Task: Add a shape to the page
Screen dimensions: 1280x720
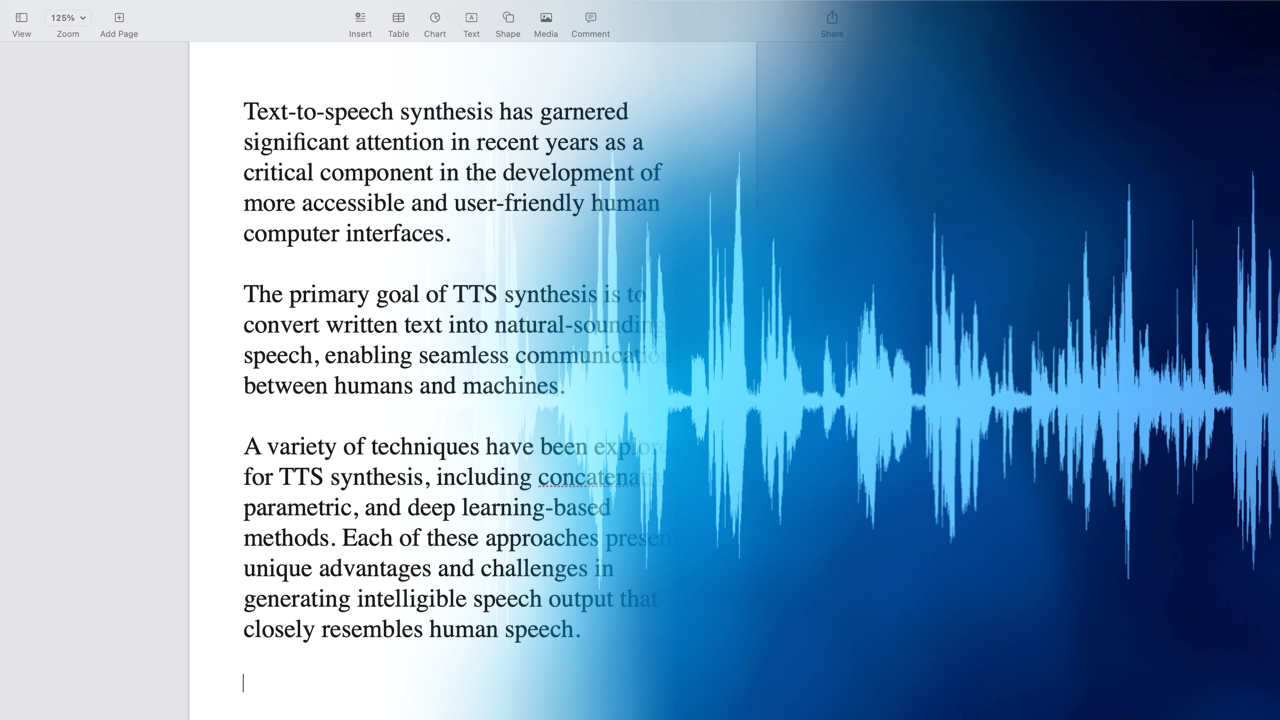Action: (x=507, y=22)
